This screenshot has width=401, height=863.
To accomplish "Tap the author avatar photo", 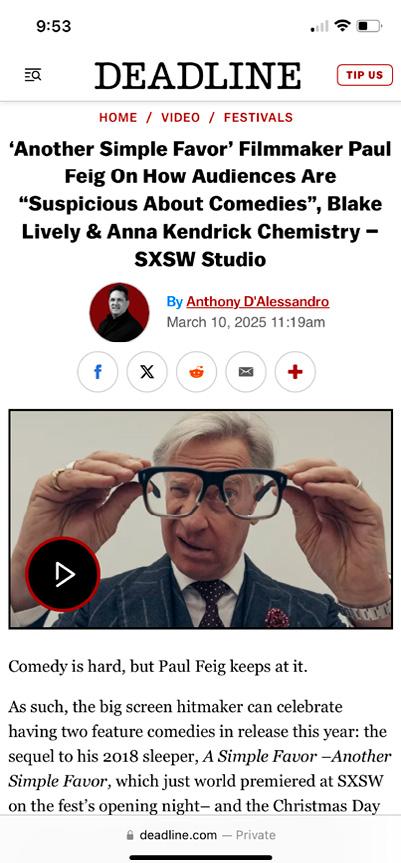I will click(119, 312).
